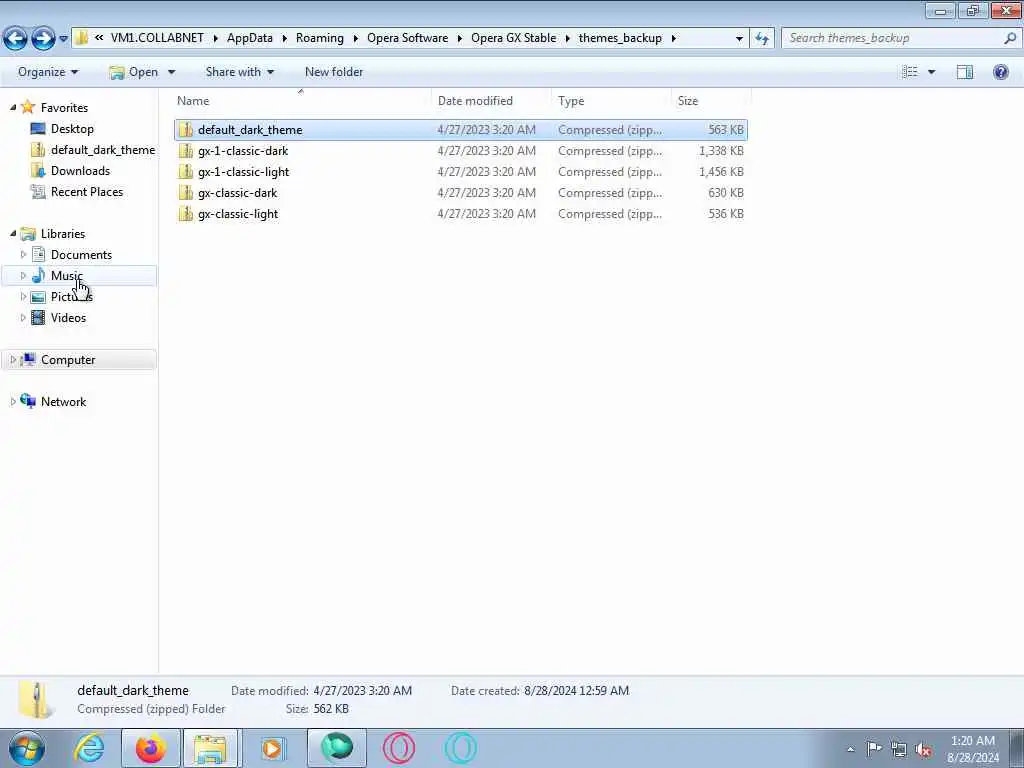
Task: Open the More view options dropdown
Action: coord(931,72)
